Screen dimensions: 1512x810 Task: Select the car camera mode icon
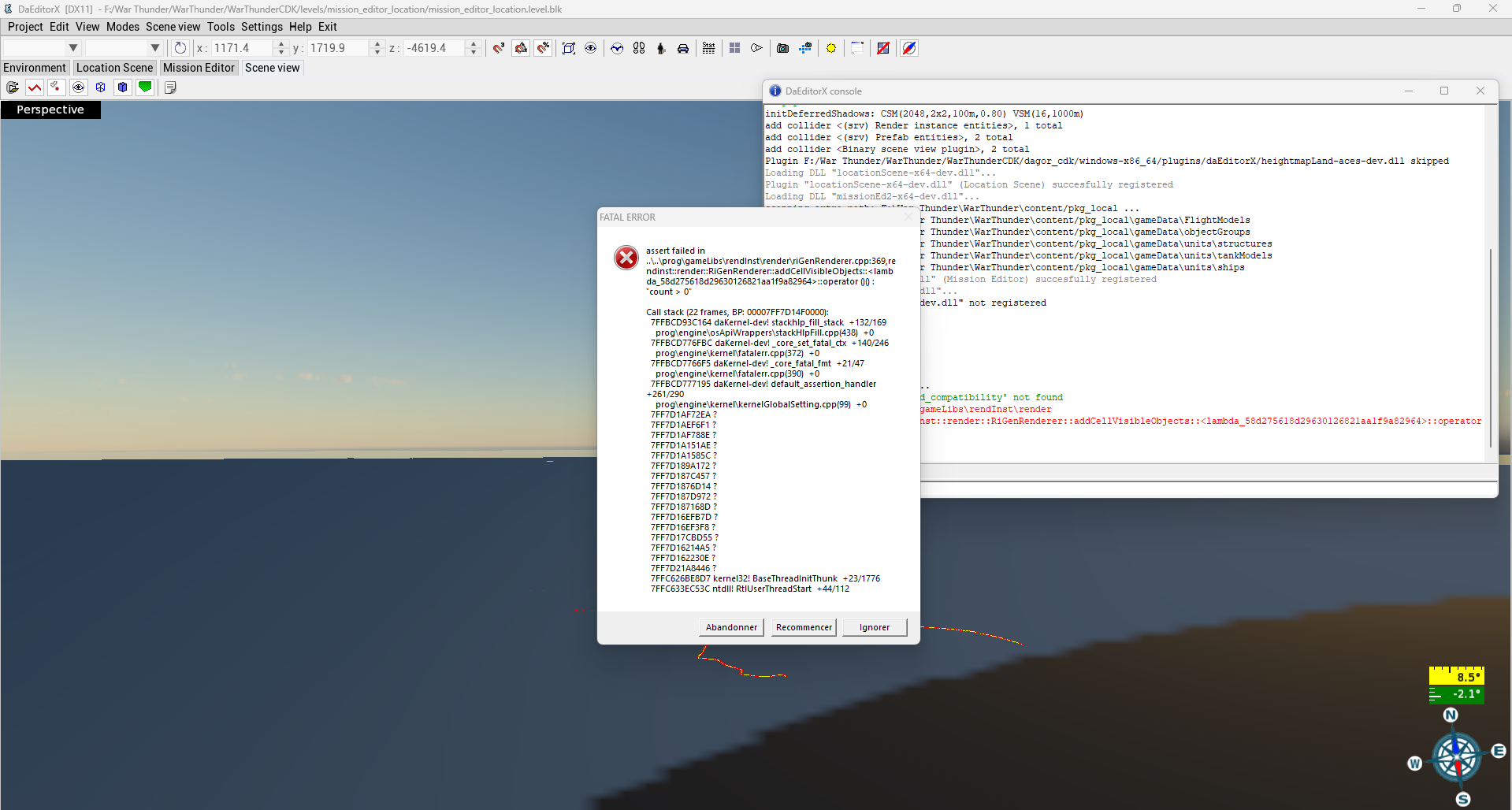point(683,48)
